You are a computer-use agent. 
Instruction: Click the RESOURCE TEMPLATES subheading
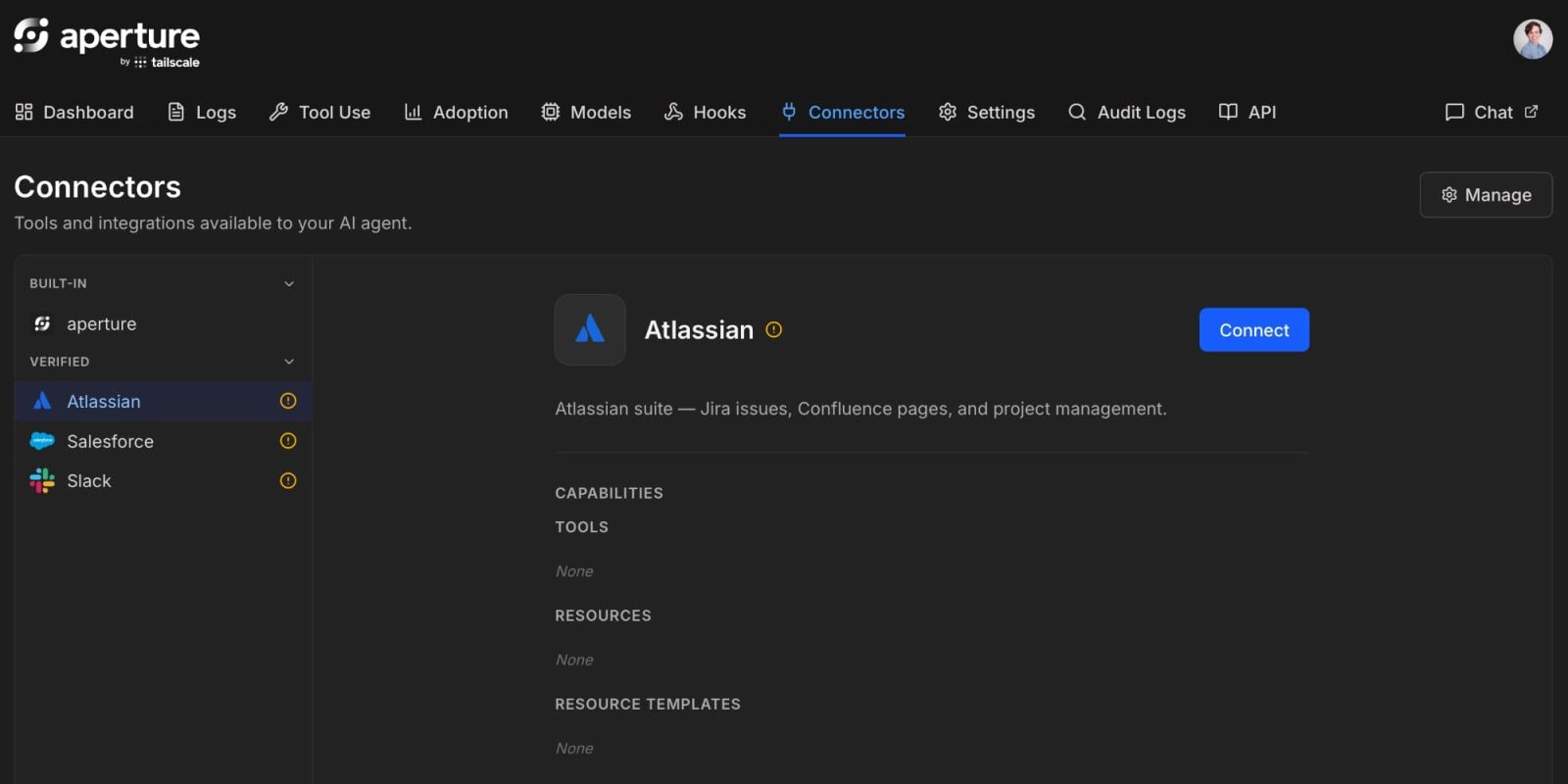coord(648,704)
